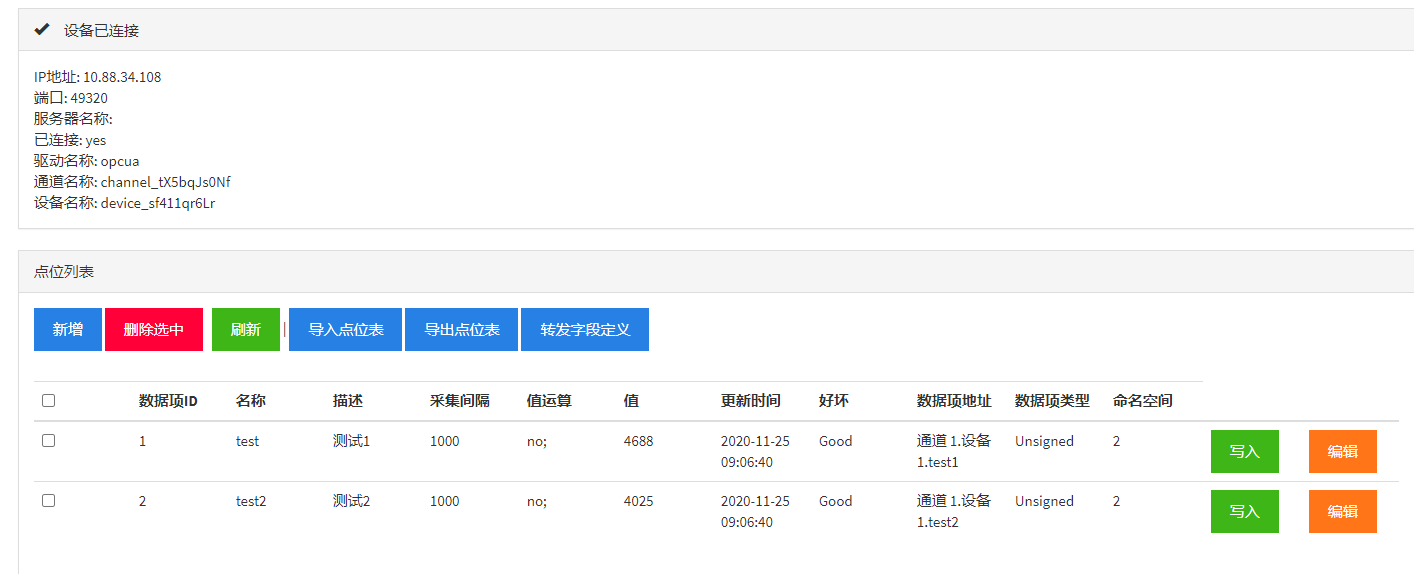This screenshot has height=574, width=1414.
Task: Toggle the select-all checkbox in table header
Action: pos(49,401)
